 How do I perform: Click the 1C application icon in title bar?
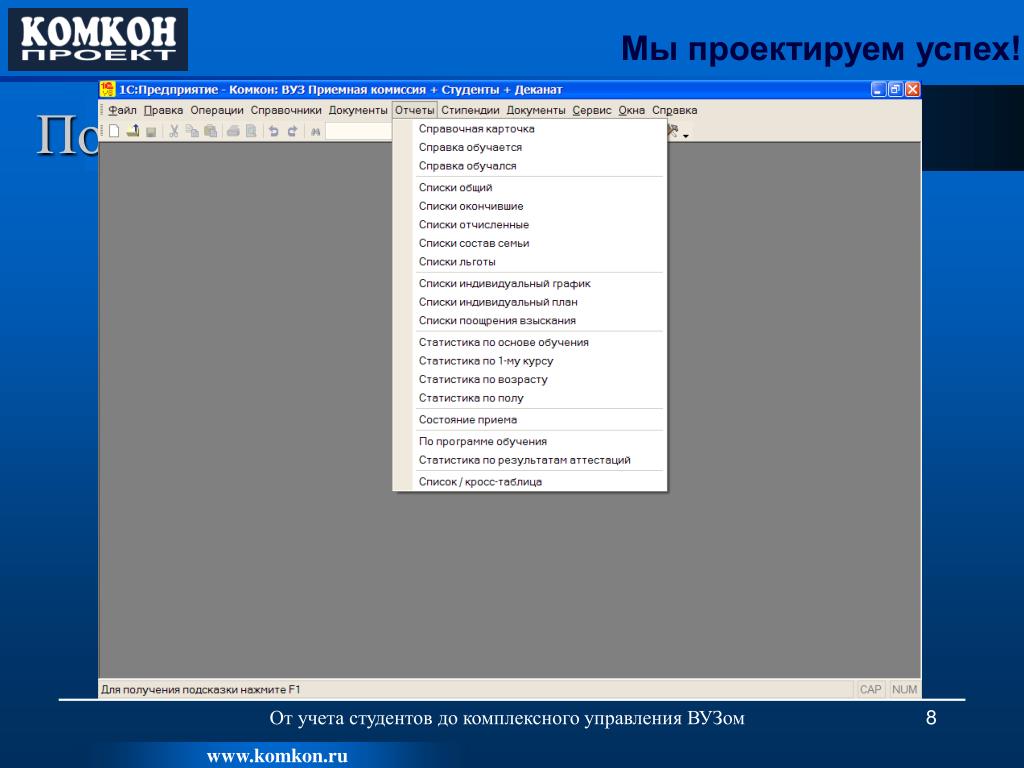pyautogui.click(x=107, y=89)
